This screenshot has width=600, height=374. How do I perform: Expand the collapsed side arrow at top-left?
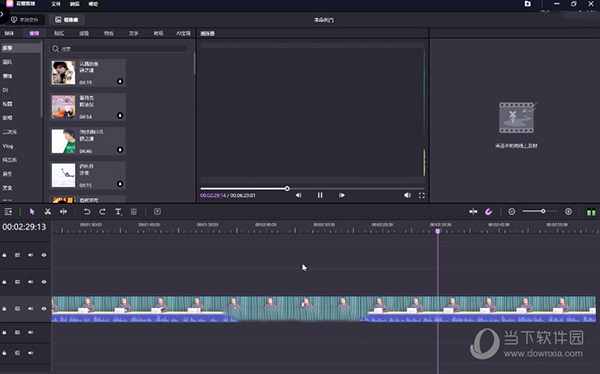tap(2, 14)
